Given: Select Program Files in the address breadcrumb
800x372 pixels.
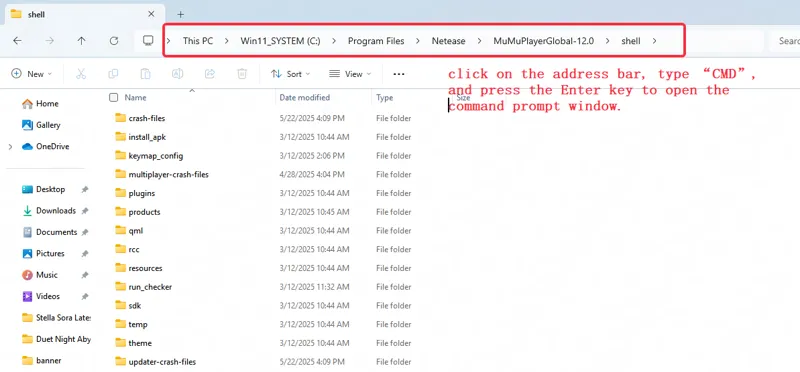Looking at the screenshot, I should click(x=376, y=41).
